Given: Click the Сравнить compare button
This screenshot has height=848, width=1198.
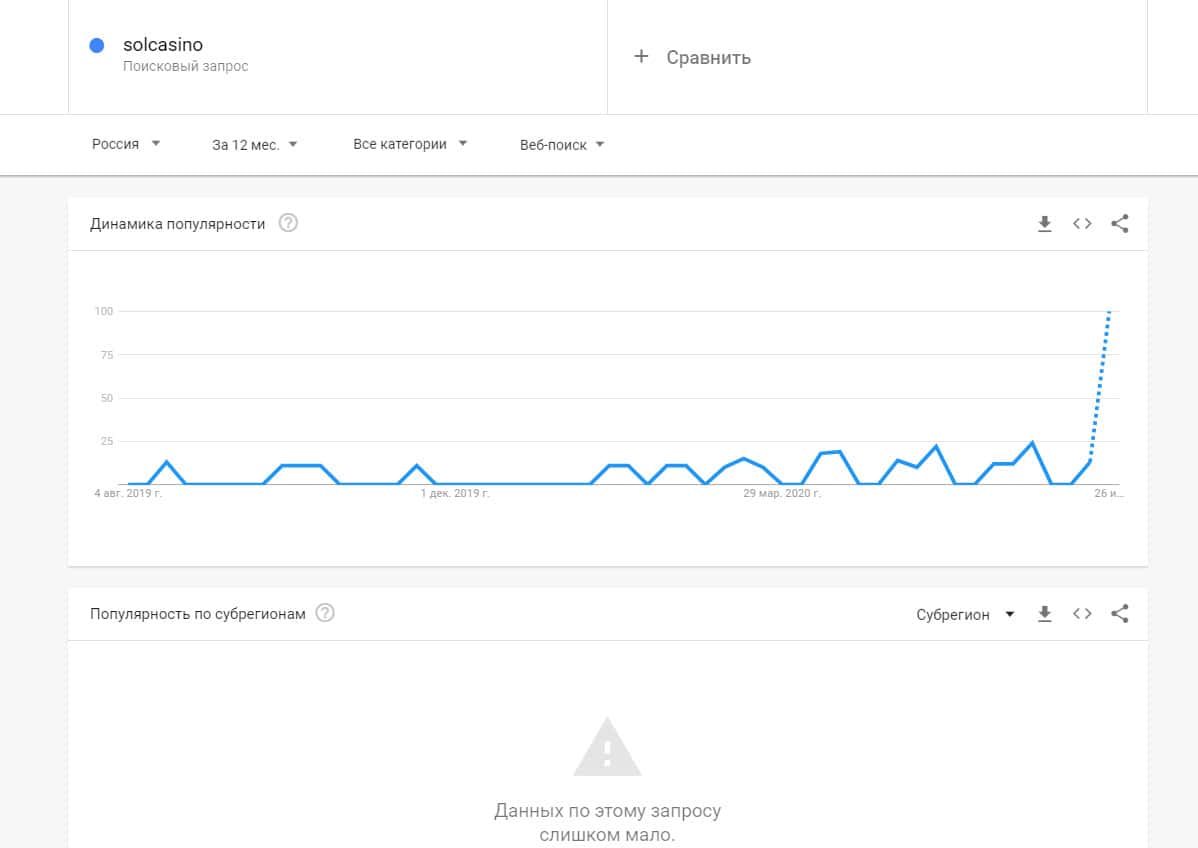Looking at the screenshot, I should [708, 58].
